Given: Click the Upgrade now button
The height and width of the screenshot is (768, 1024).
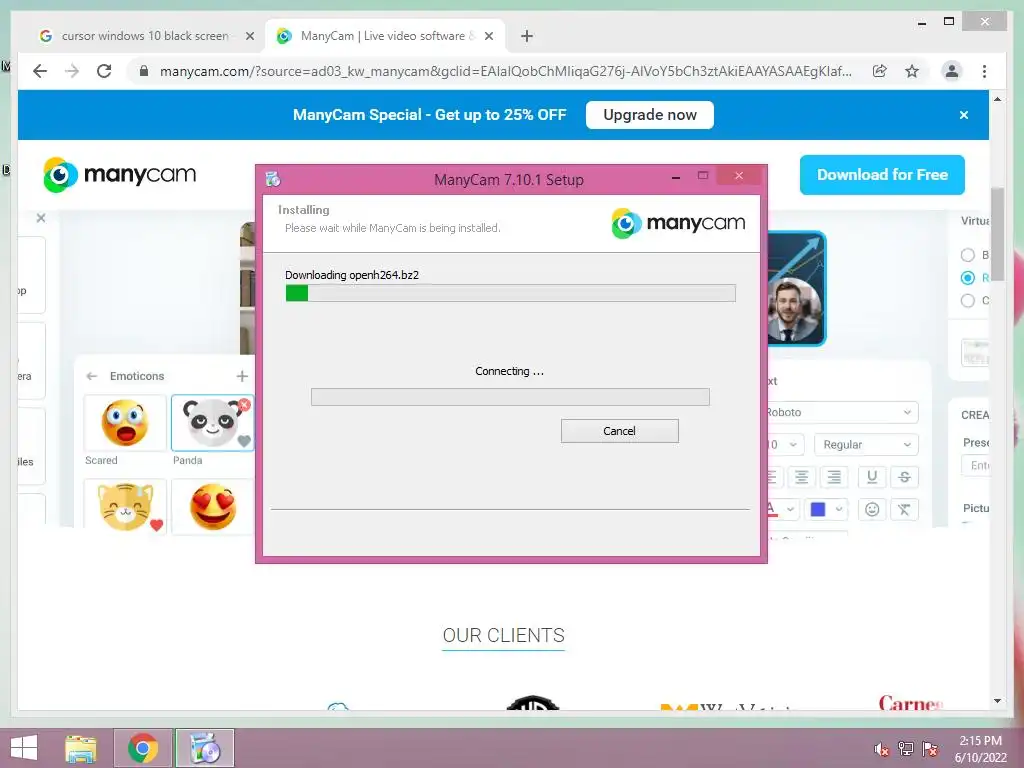Looking at the screenshot, I should 650,115.
